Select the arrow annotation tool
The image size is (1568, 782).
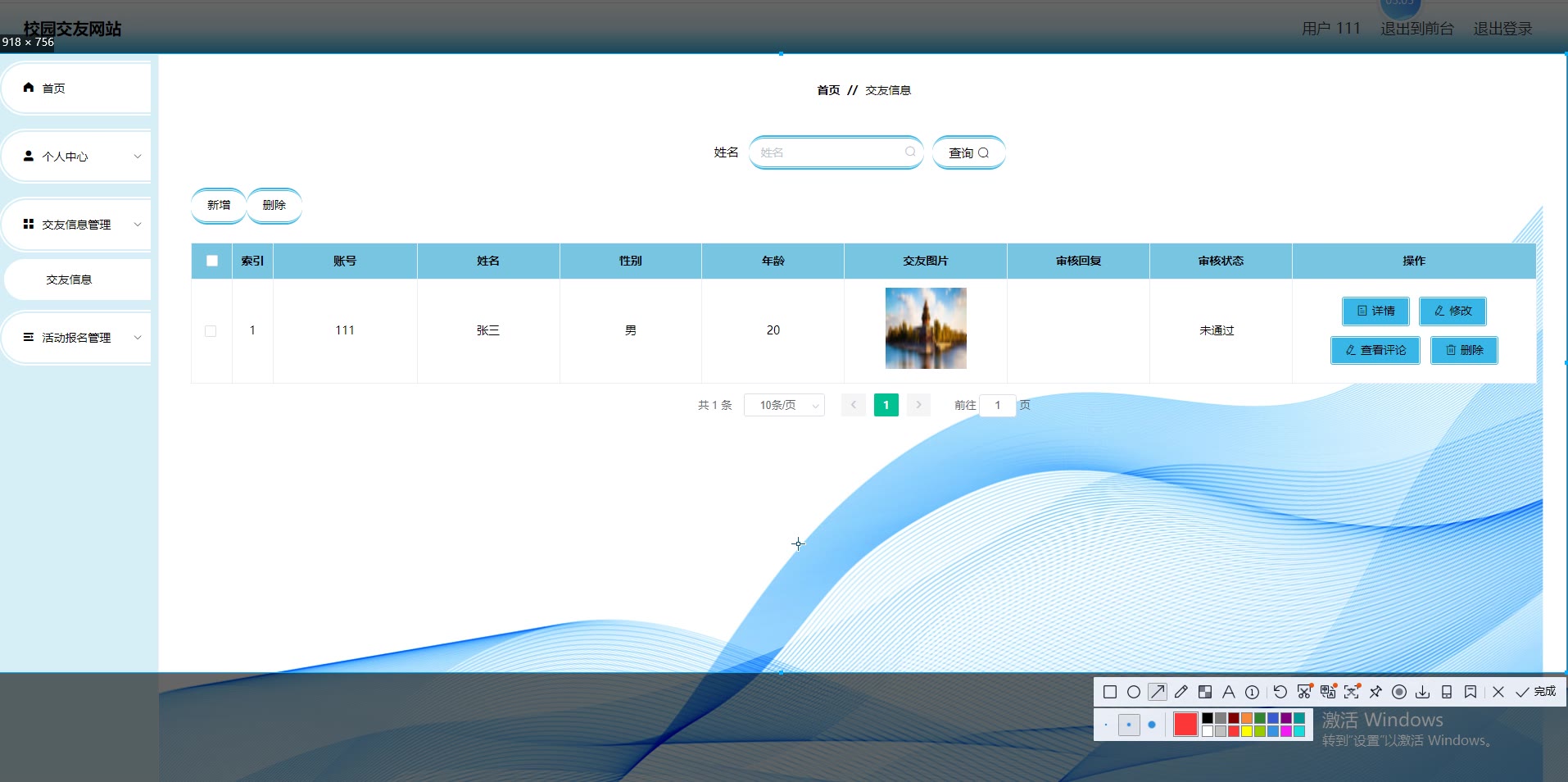1157,692
